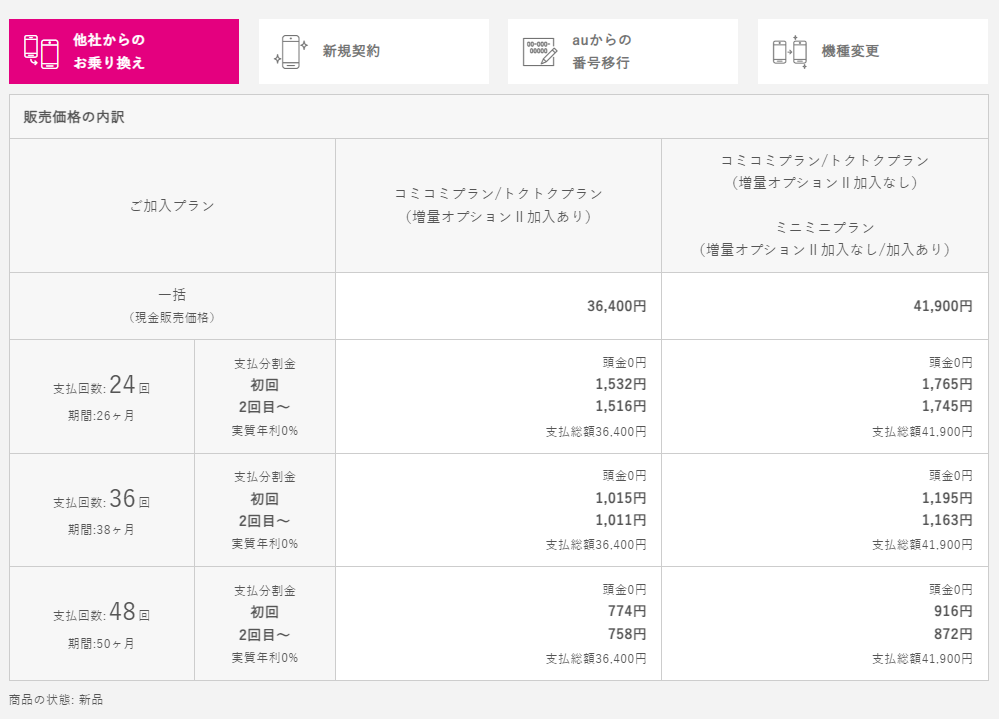Click the 販売価格の内訳 header
Screen dimensions: 999x719
(x=74, y=117)
